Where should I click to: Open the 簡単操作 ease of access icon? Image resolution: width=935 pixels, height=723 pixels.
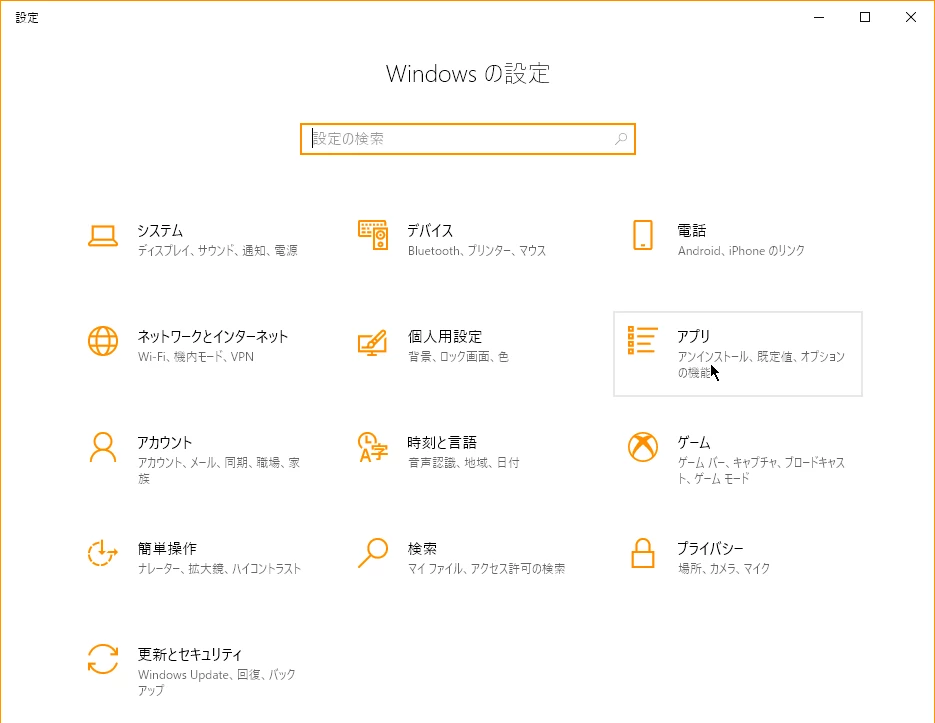102,553
